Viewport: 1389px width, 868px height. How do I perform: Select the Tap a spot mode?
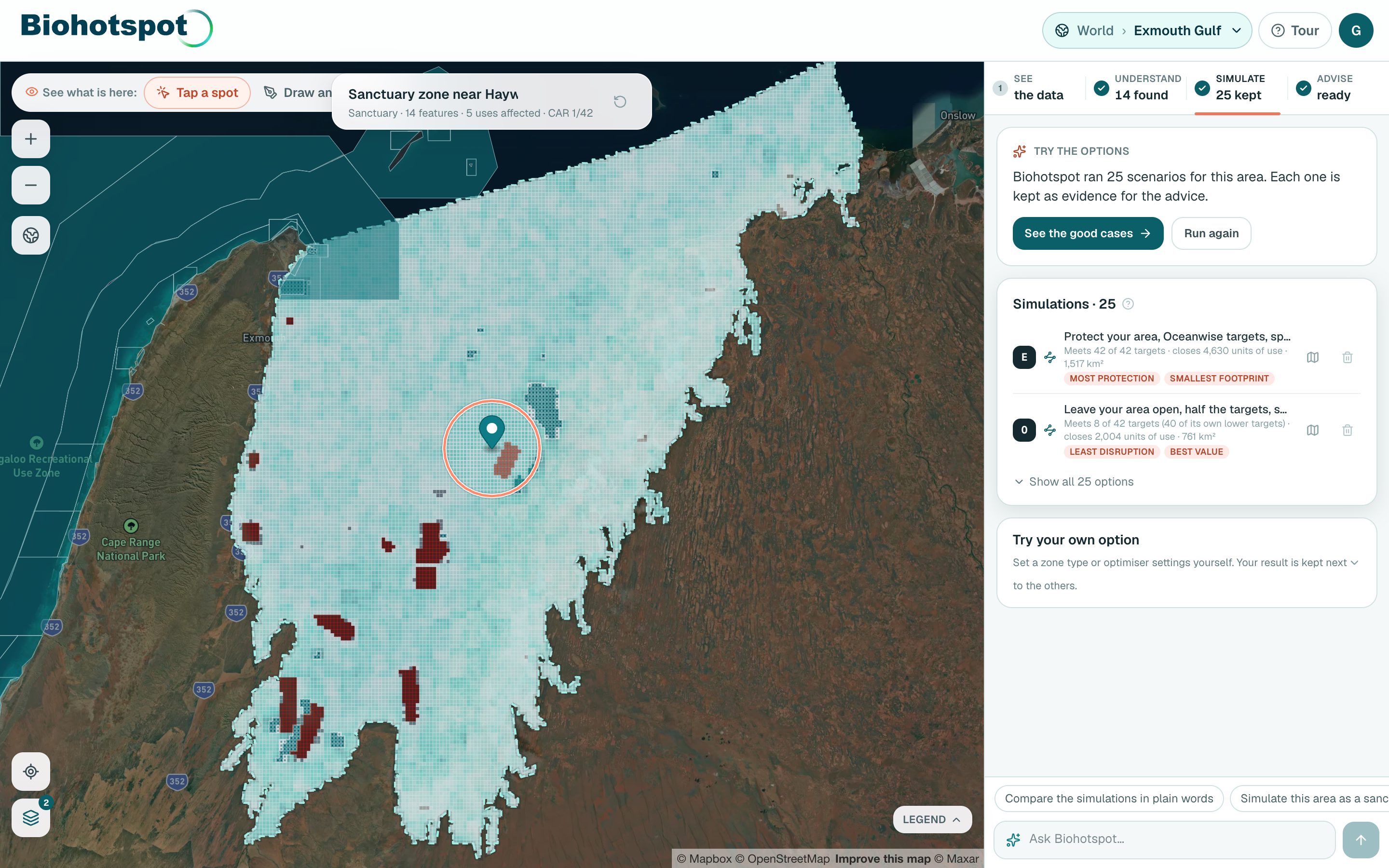(x=197, y=93)
